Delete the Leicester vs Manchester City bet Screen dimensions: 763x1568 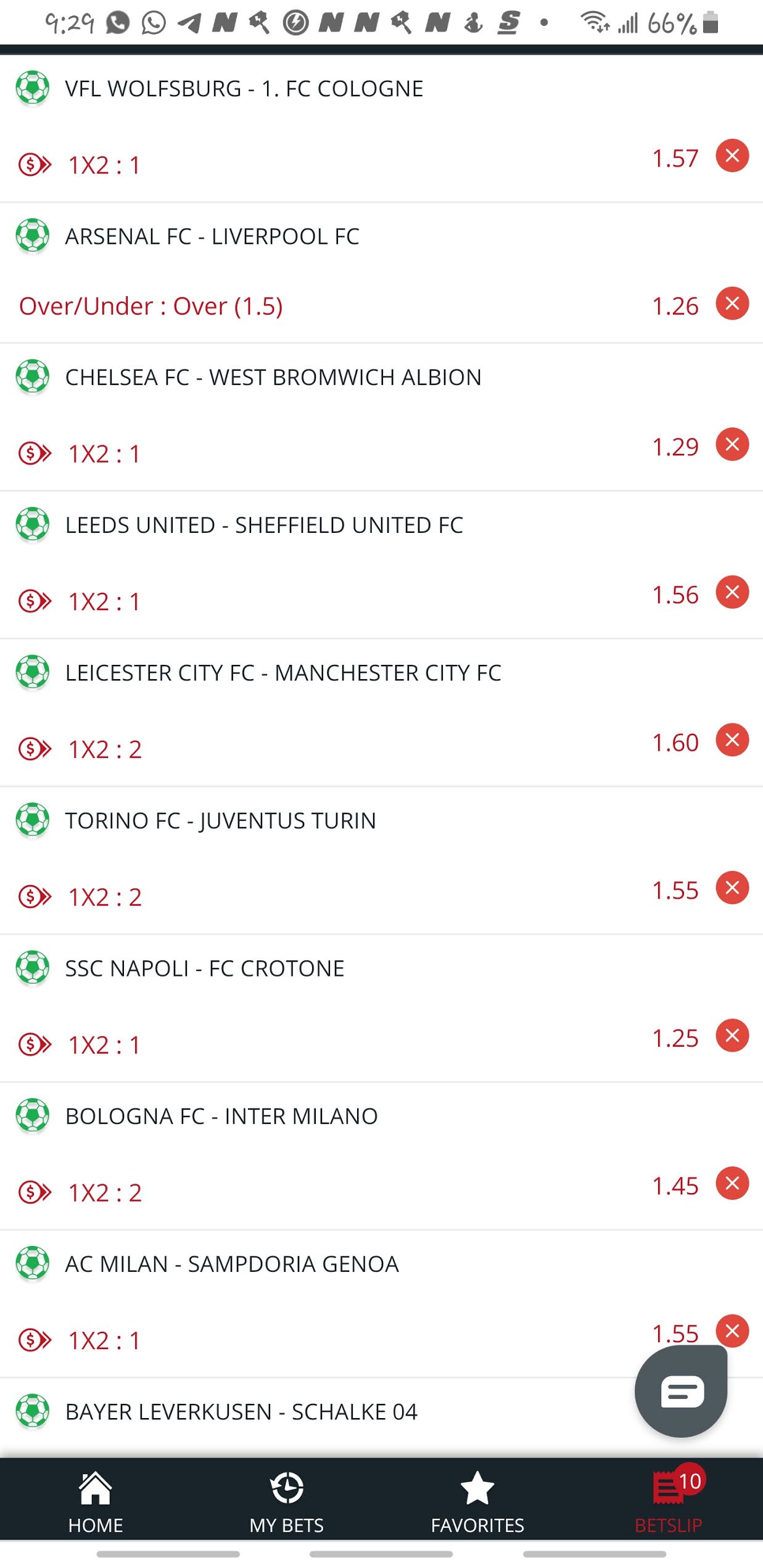click(x=732, y=740)
